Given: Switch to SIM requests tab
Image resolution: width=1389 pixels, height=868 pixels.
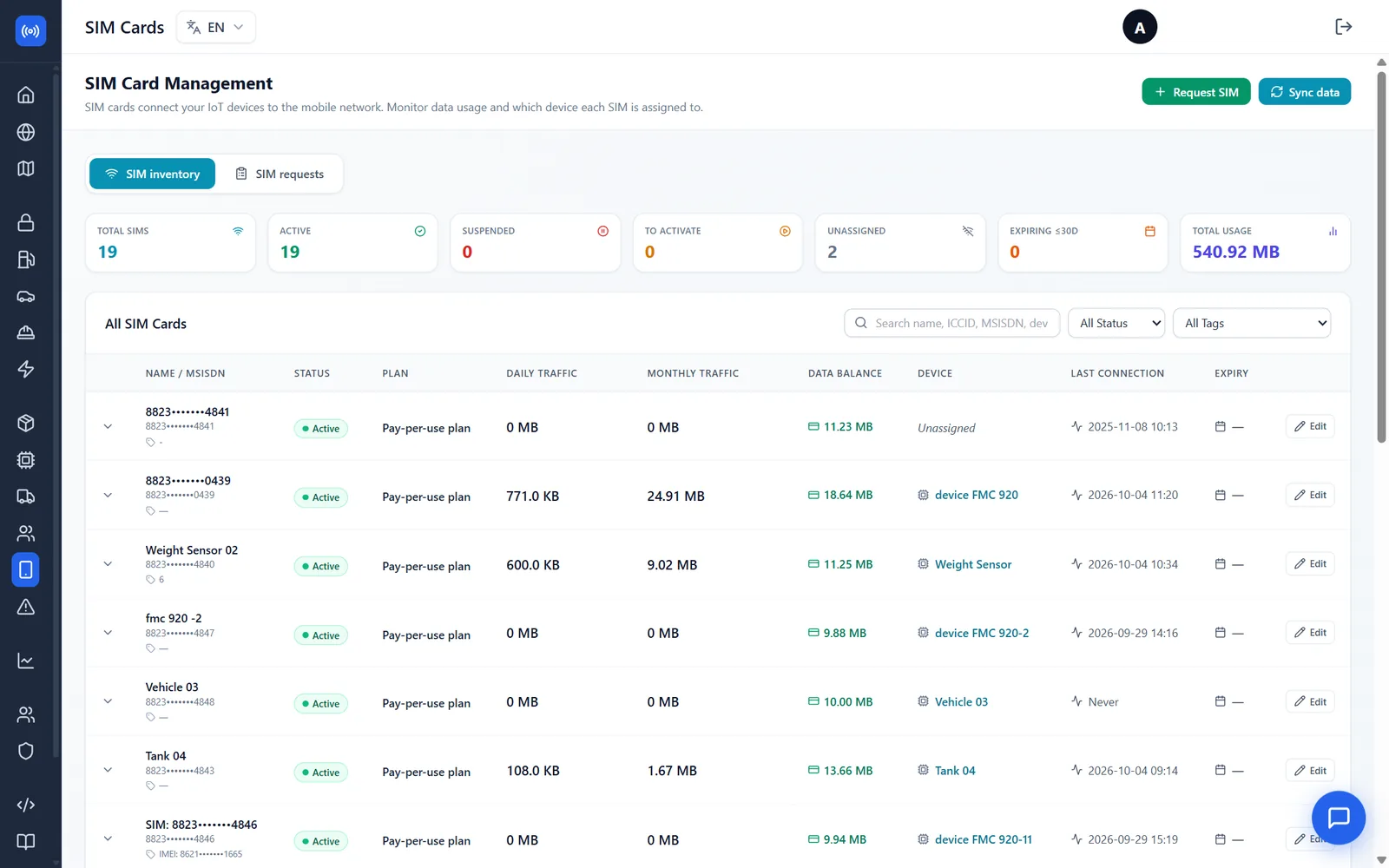Looking at the screenshot, I should [280, 174].
